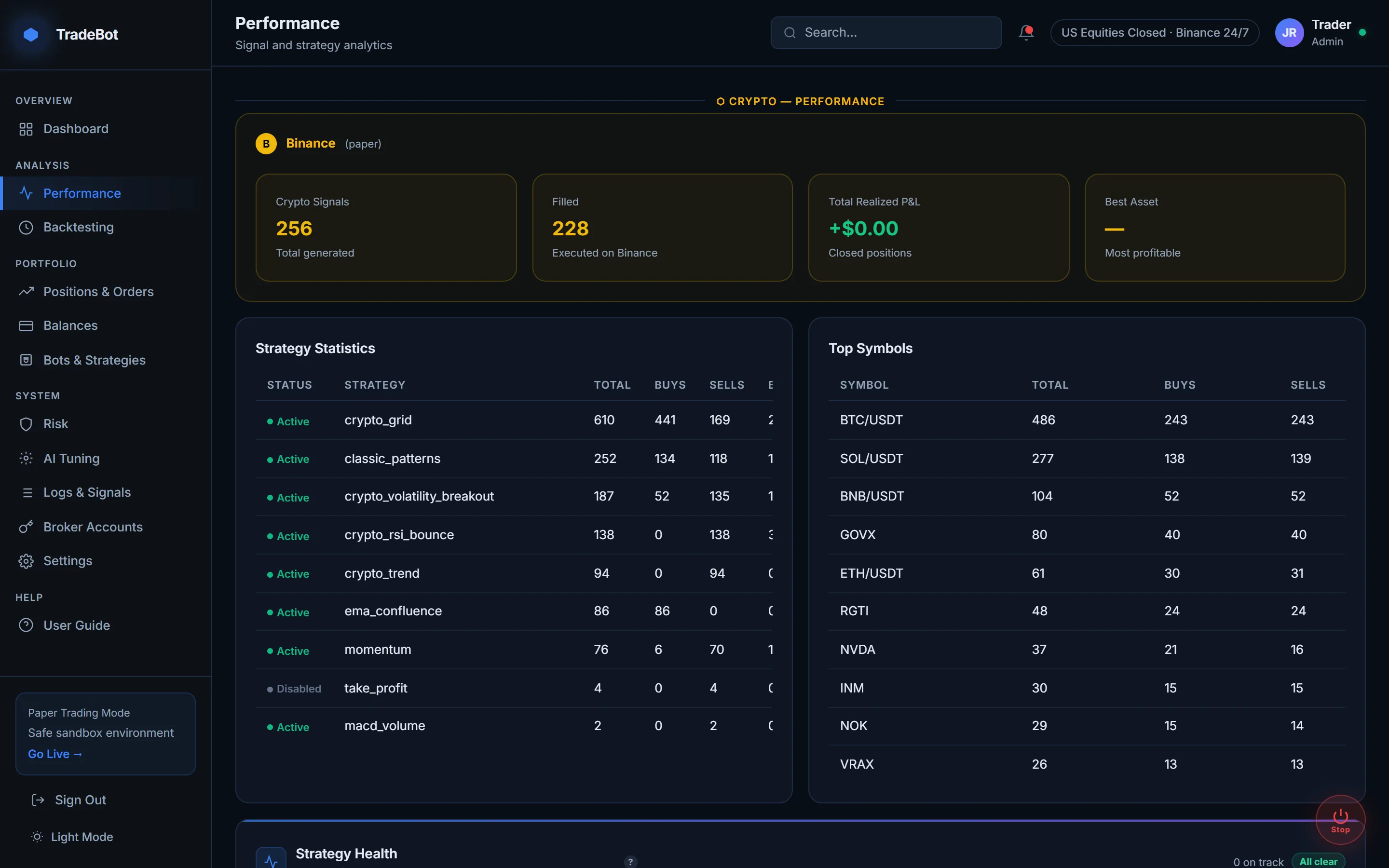The image size is (1389, 868).
Task: Click the Binance B badge icon
Action: (x=266, y=144)
